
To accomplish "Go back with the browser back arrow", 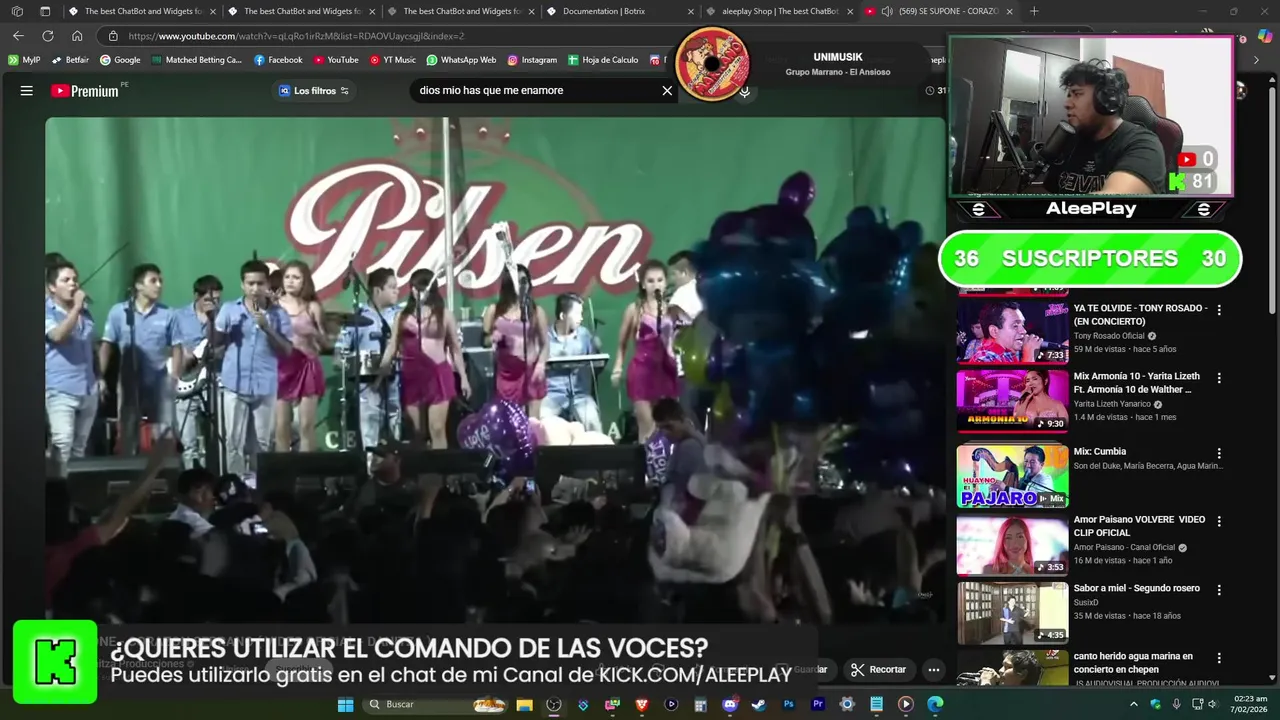I will coord(18,36).
